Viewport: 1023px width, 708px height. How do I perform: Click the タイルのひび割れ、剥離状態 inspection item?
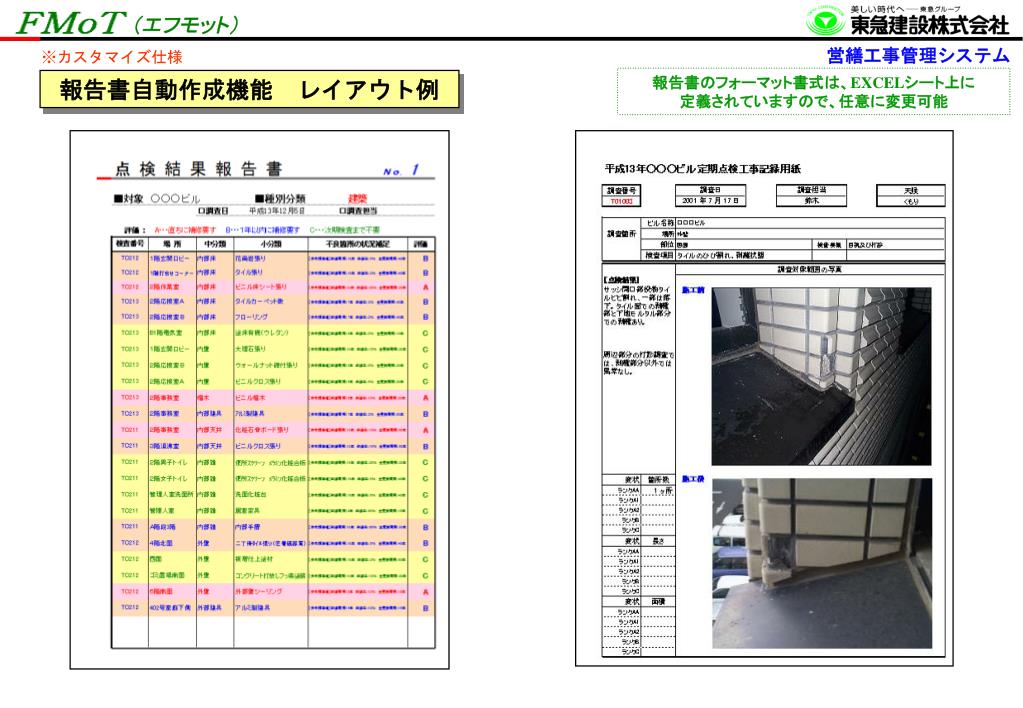tap(720, 255)
